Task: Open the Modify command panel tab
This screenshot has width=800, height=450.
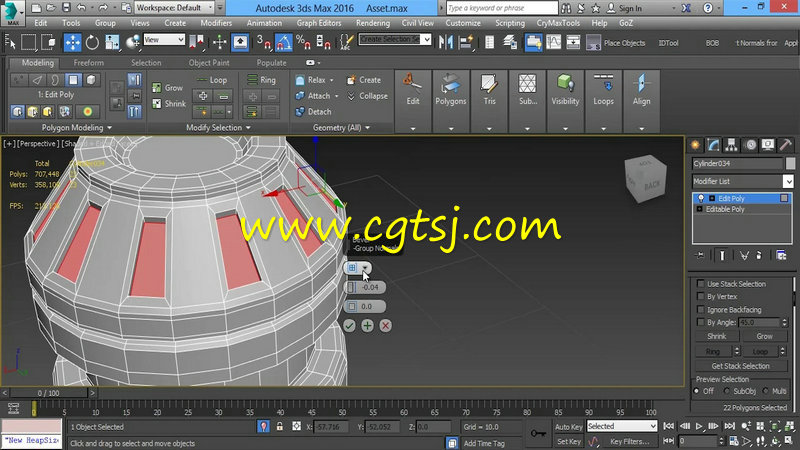Action: [713, 145]
